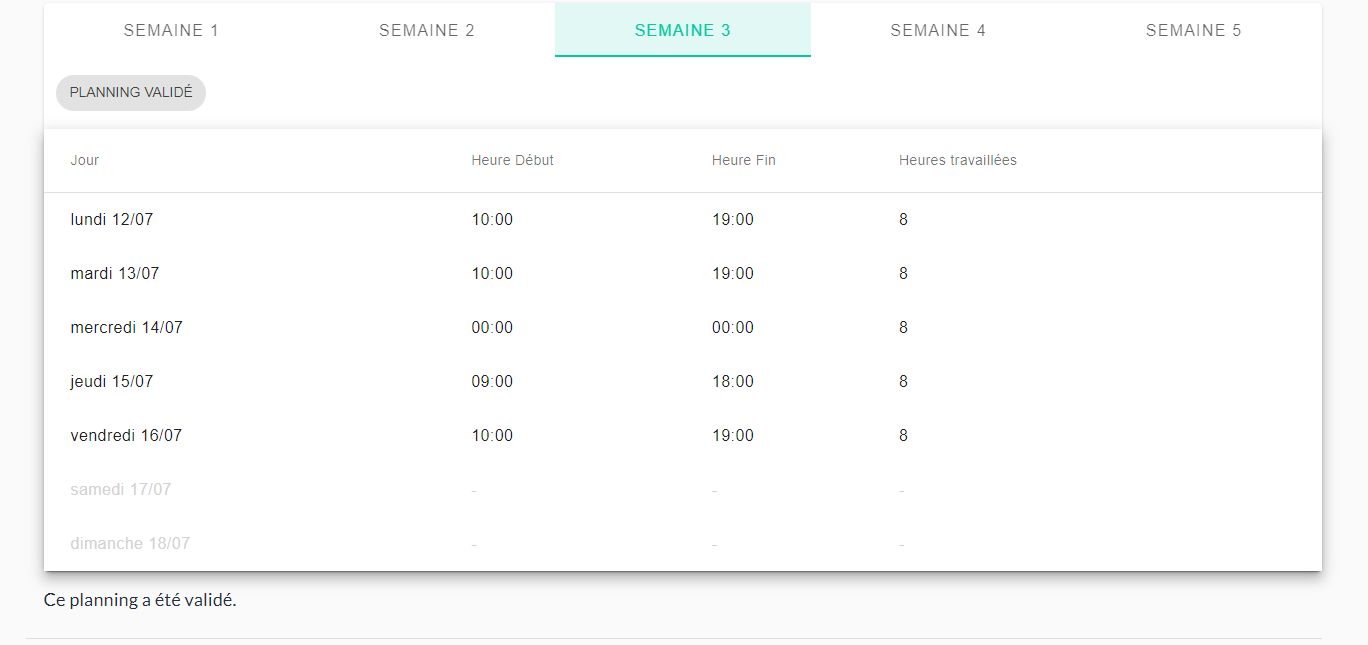1368x645 pixels.
Task: Click vendredi 16/07 end time 19:00
Action: (733, 435)
